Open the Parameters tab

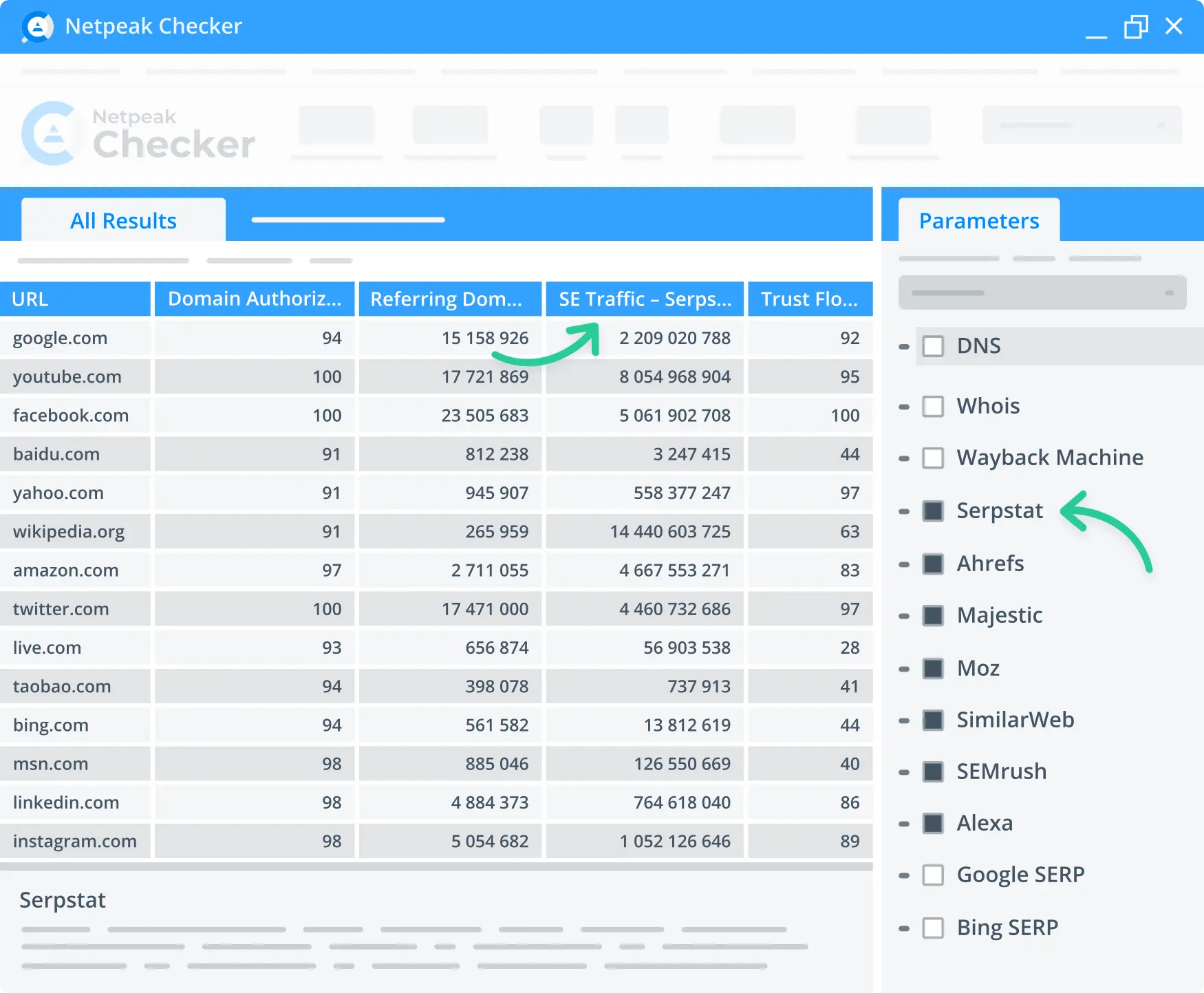tap(978, 220)
